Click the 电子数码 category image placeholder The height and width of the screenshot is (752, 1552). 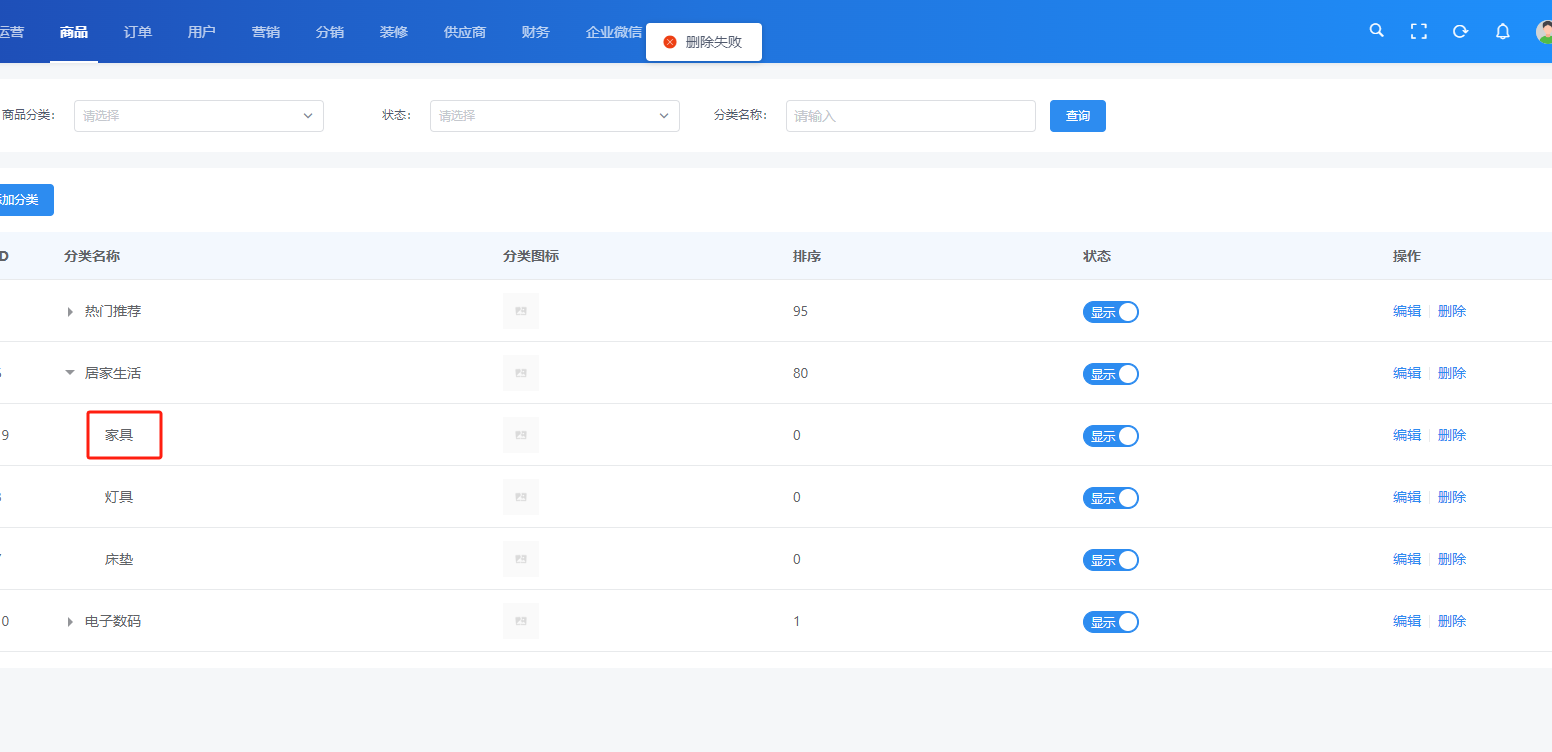click(521, 621)
